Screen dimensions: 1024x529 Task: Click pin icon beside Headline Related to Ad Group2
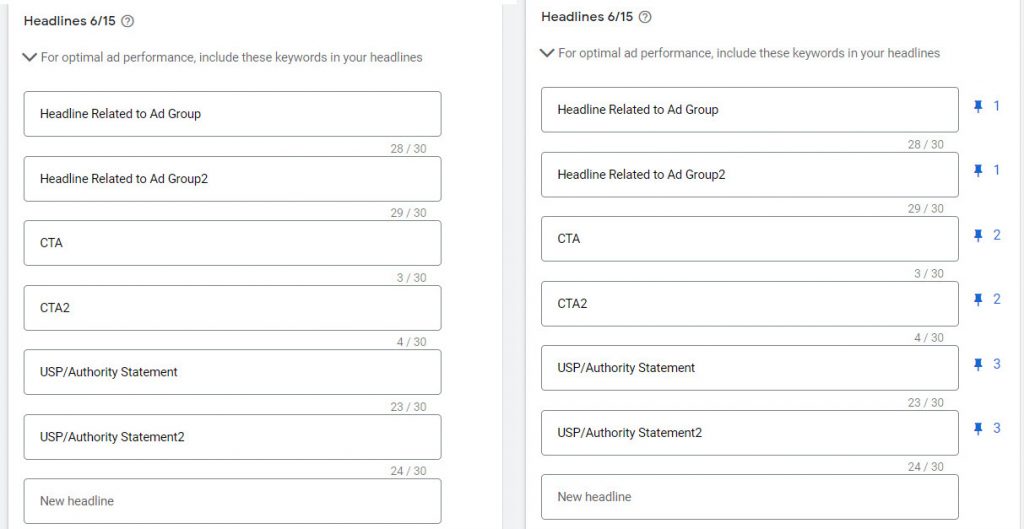point(978,171)
